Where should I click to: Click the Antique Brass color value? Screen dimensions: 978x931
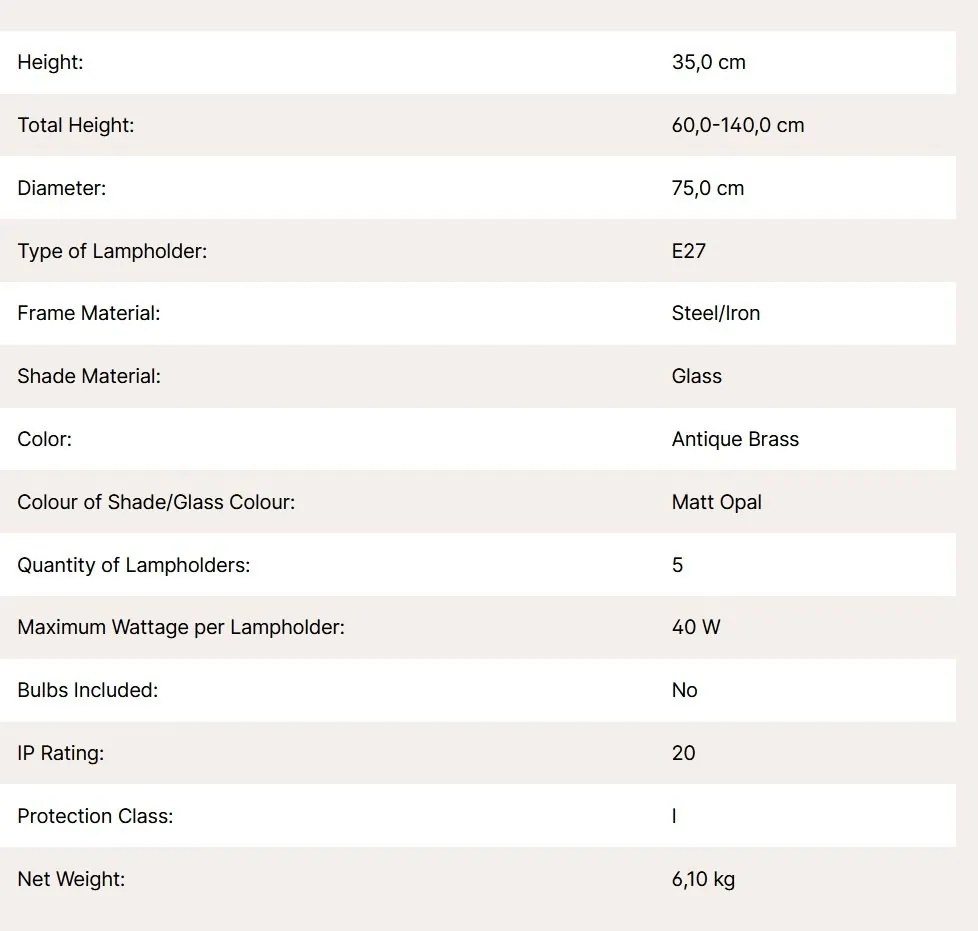pyautogui.click(x=735, y=439)
